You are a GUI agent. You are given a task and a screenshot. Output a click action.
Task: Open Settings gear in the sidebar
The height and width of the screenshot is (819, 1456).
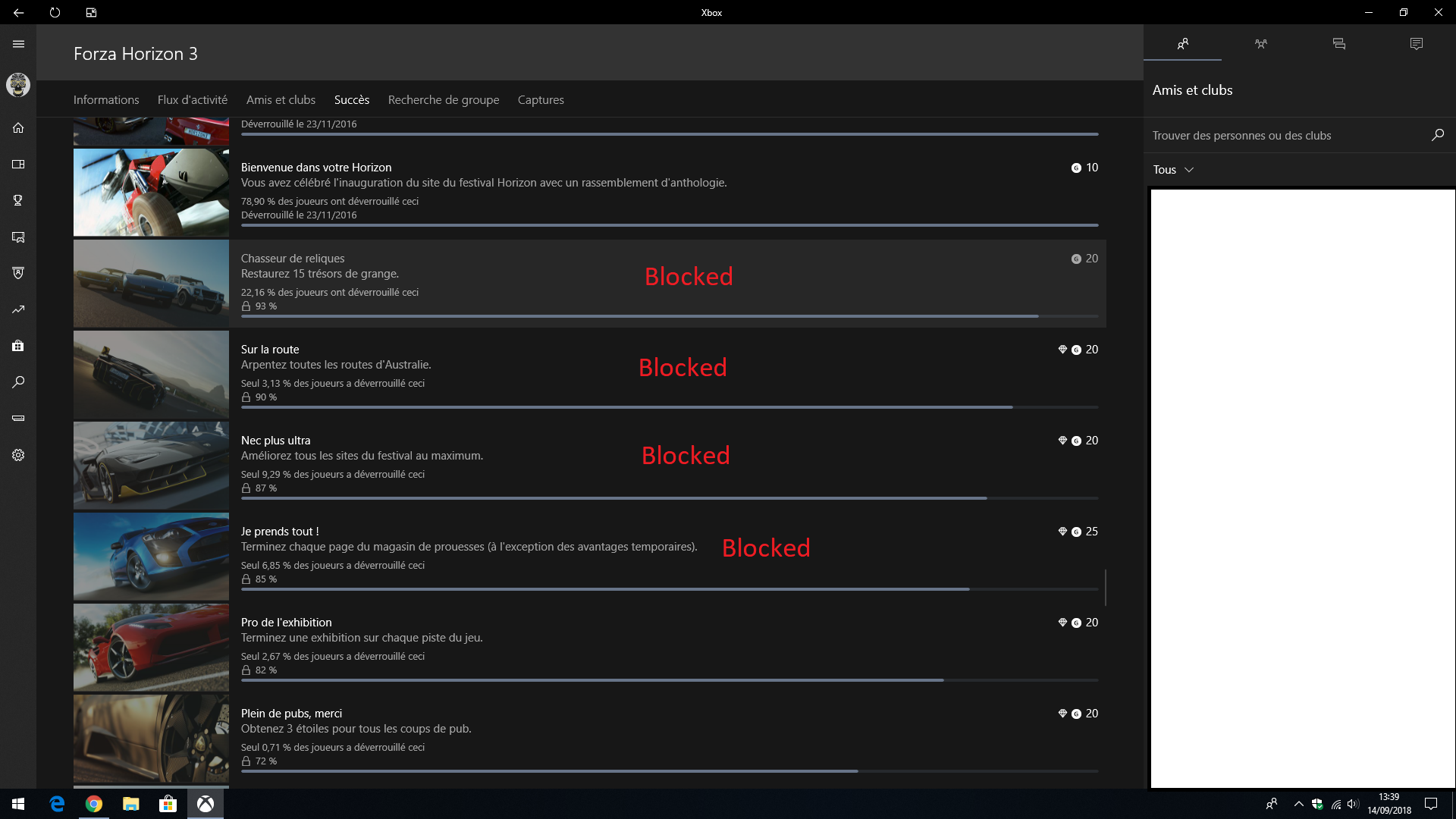pyautogui.click(x=18, y=455)
